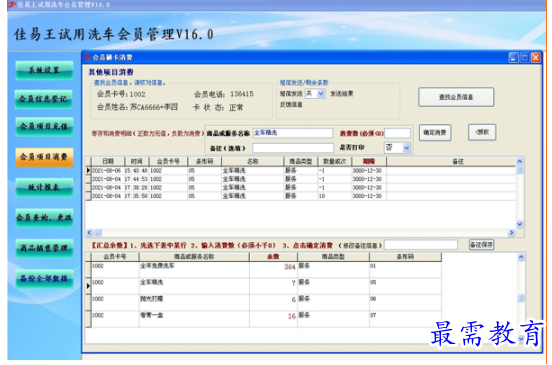Click the balance table vertical scrollbar thumb
Image resolution: width=552 pixels, height=365 pixels.
pyautogui.click(x=521, y=298)
